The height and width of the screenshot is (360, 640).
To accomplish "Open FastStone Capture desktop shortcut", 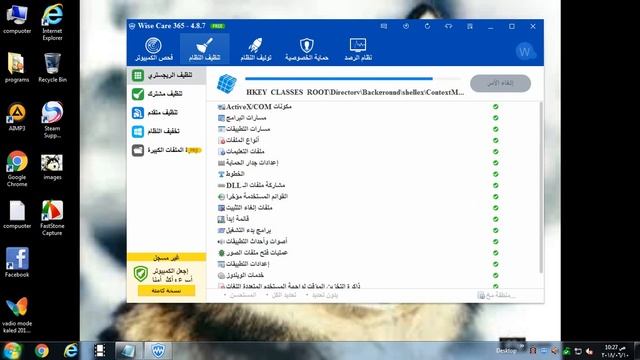I will click(x=52, y=218).
